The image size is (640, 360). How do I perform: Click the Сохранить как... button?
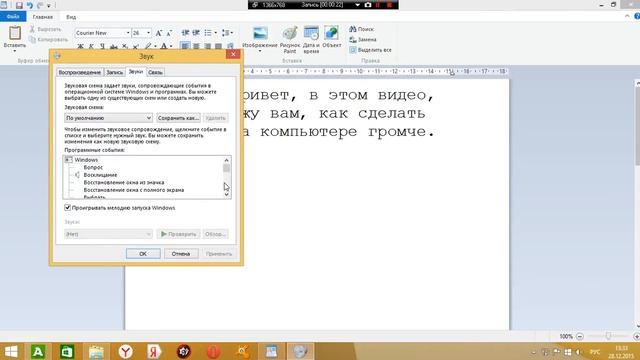178,118
